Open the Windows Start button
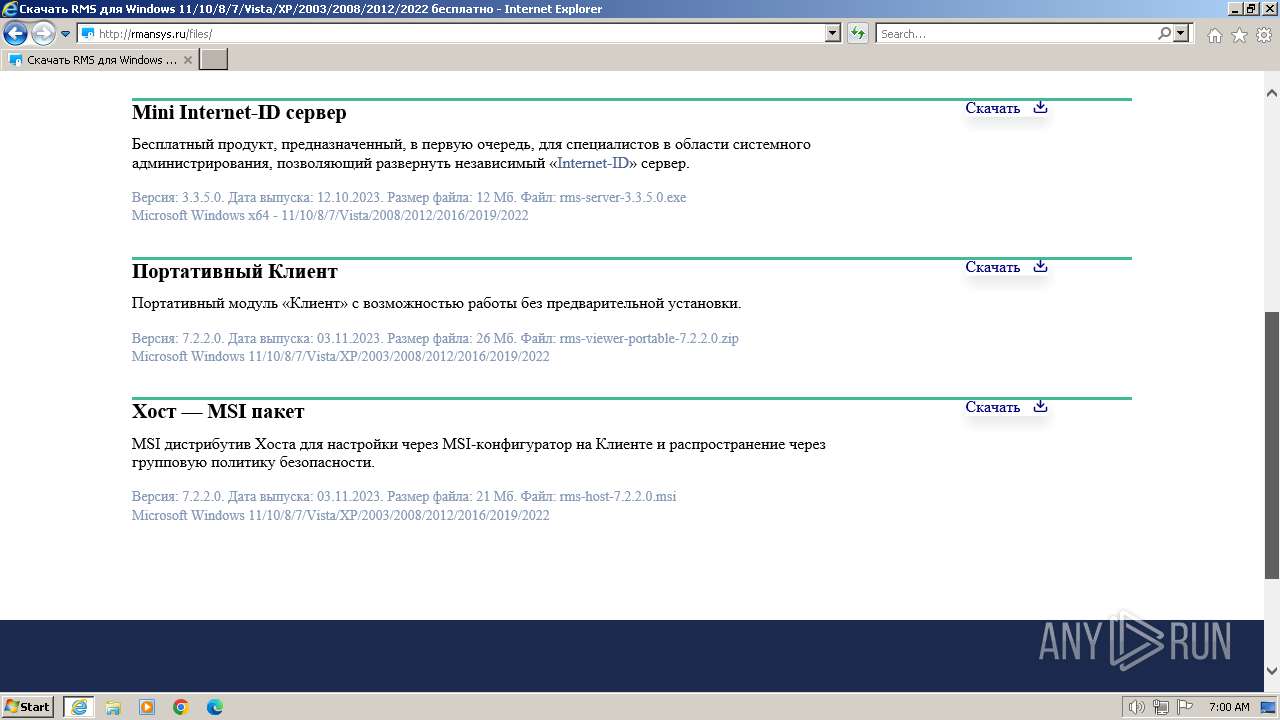Screen dimensions: 1280x720 28,706
